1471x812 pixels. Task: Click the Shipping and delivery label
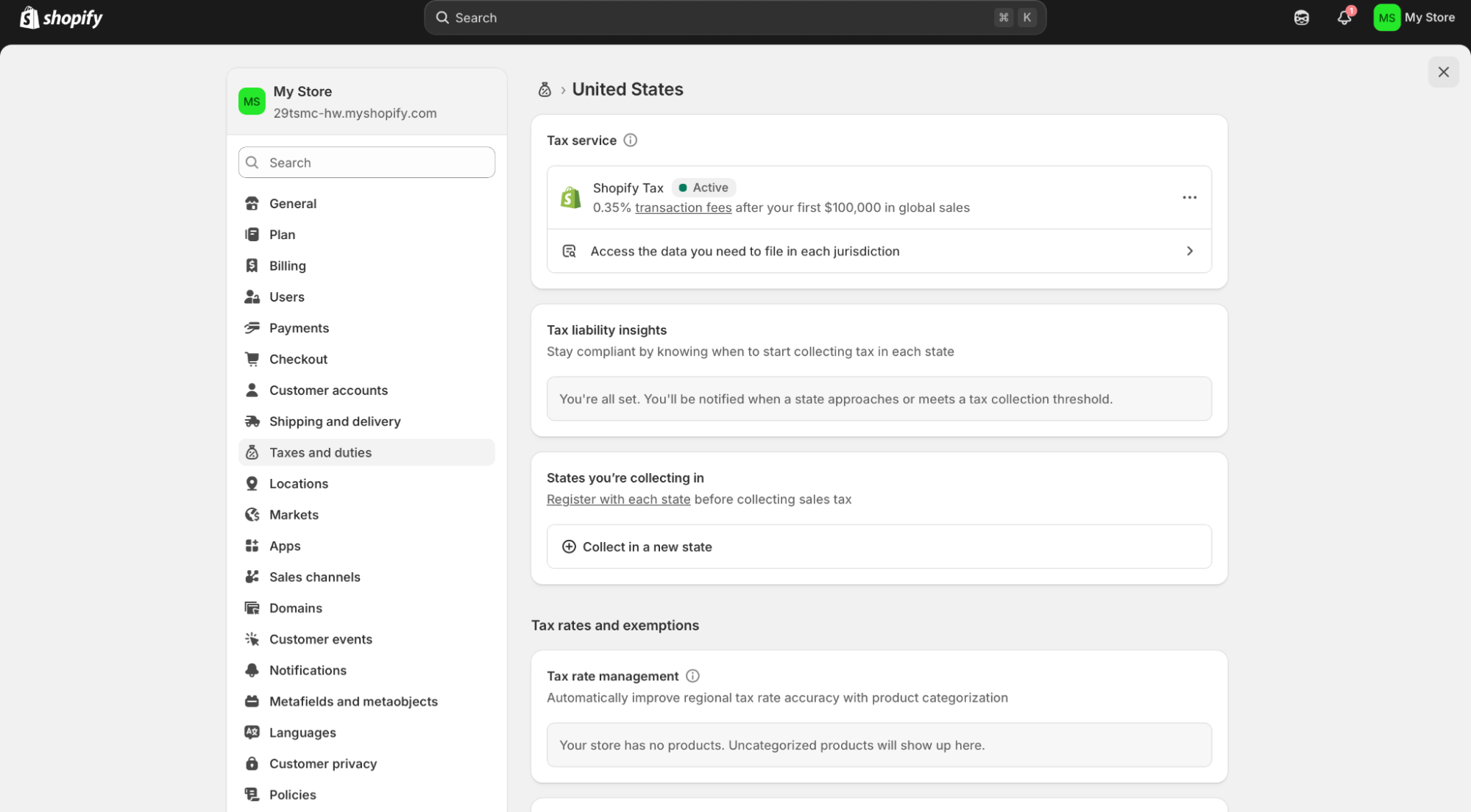click(335, 421)
